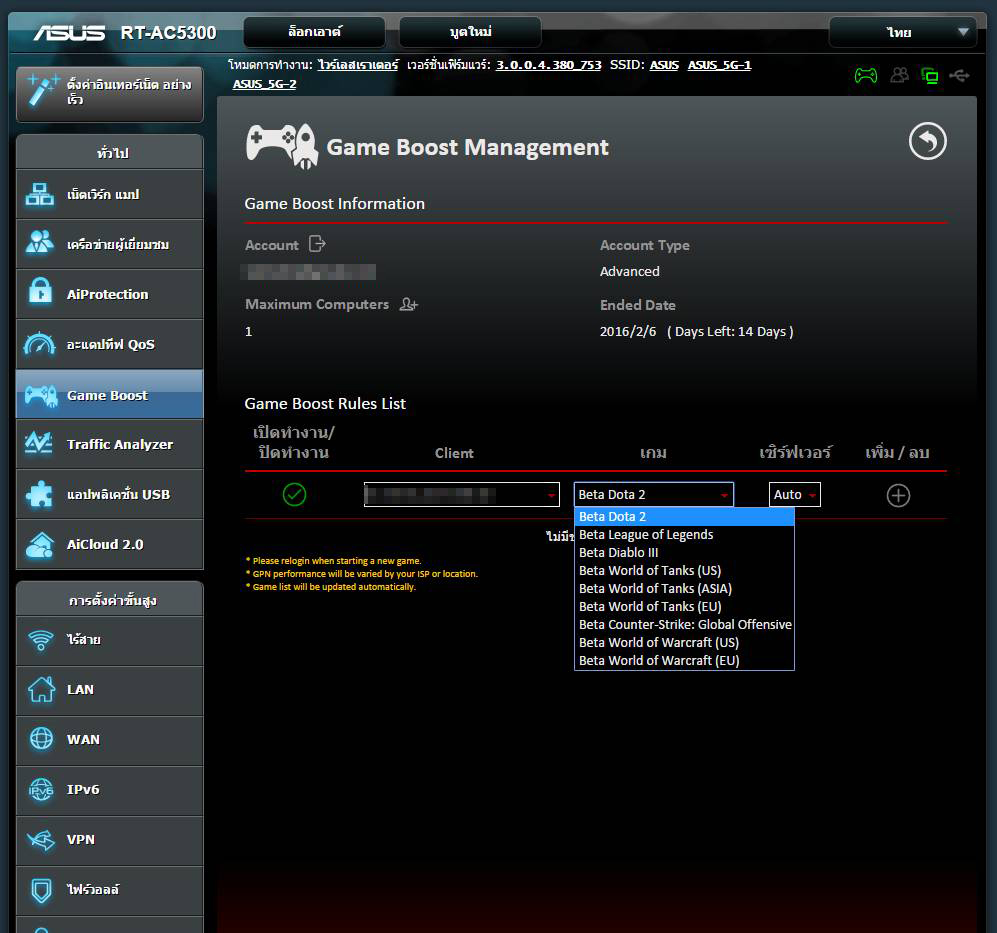Click the ไวร์เลสเราเตอร์ operation mode link
Screen dimensions: 997x933
(x=358, y=65)
